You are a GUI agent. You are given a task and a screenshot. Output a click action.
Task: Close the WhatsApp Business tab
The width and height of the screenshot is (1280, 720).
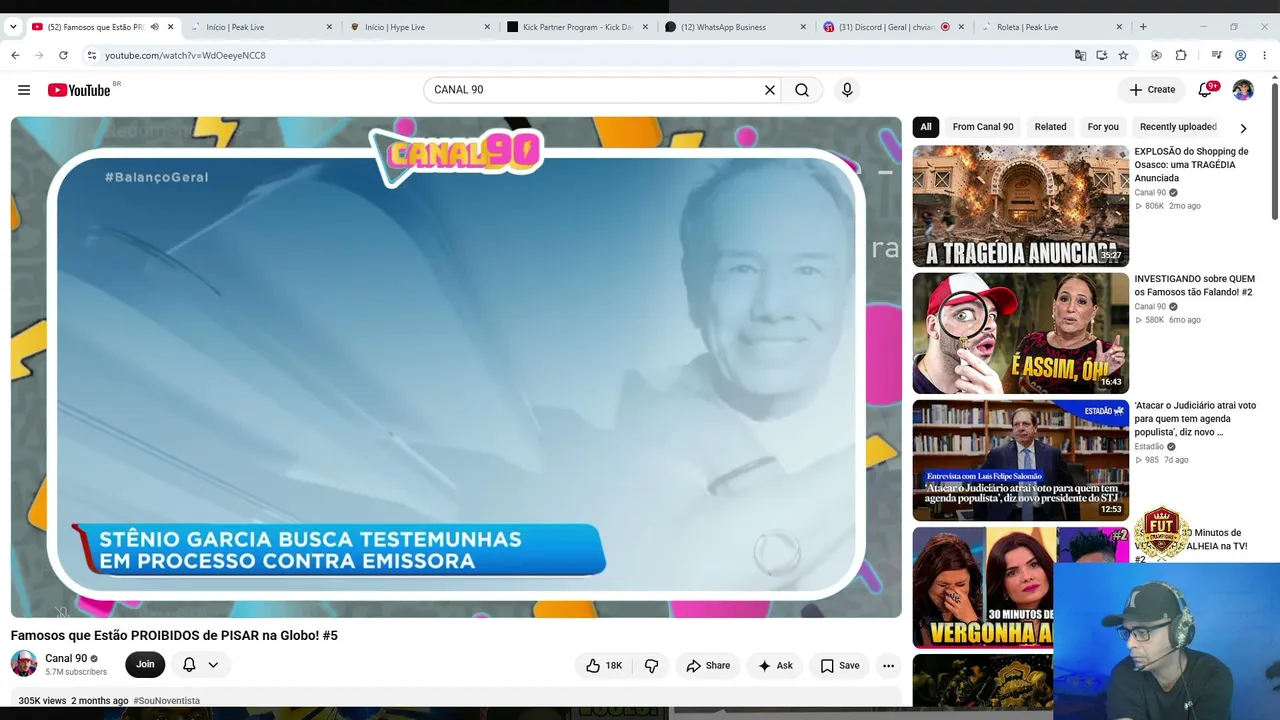point(803,27)
